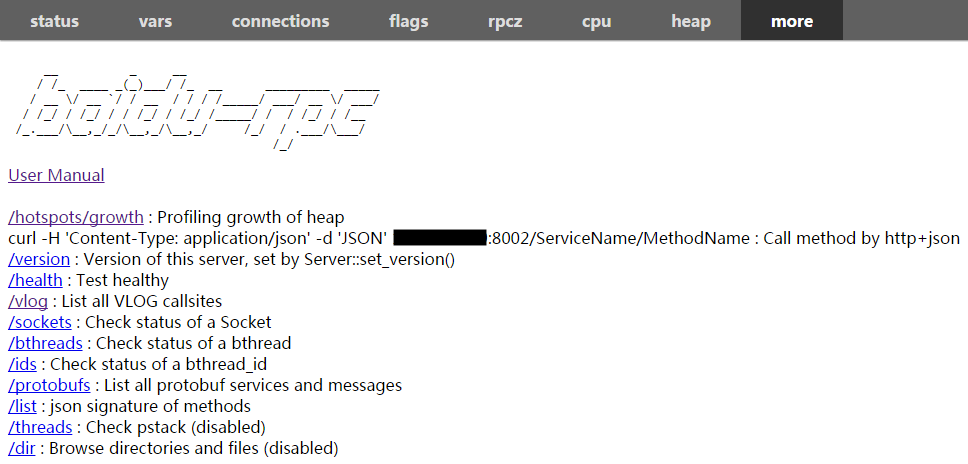Select the flags tab
Image resolution: width=968 pixels, height=464 pixels.
point(408,21)
